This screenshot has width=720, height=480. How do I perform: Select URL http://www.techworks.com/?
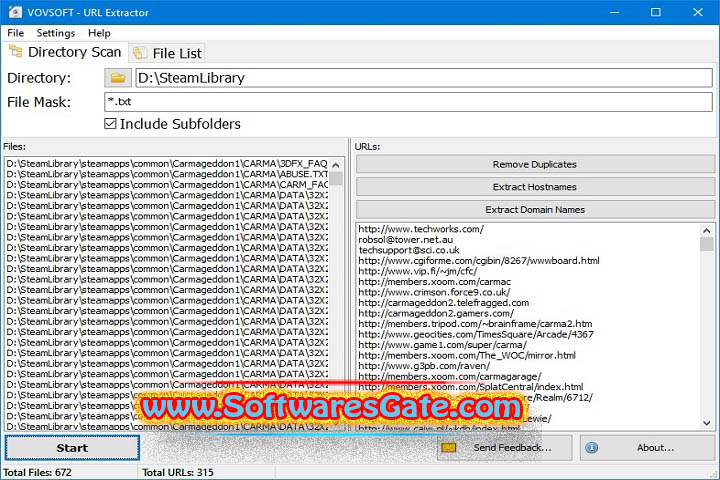click(x=421, y=229)
